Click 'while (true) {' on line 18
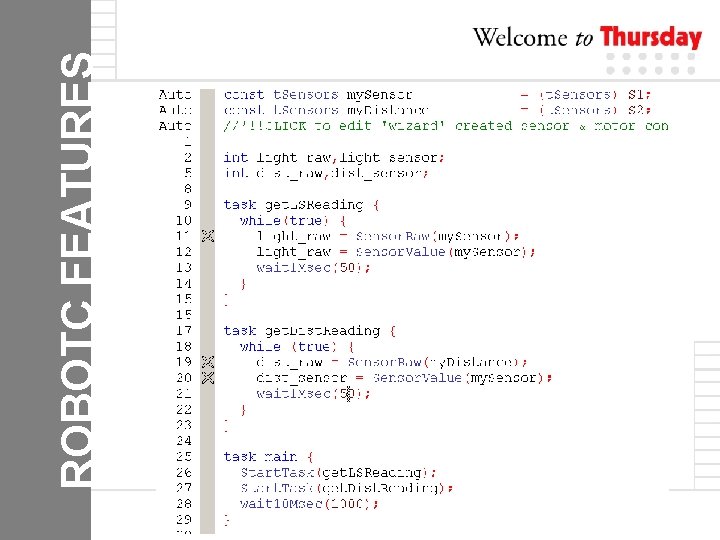Image resolution: width=720 pixels, height=540 pixels. (297, 346)
